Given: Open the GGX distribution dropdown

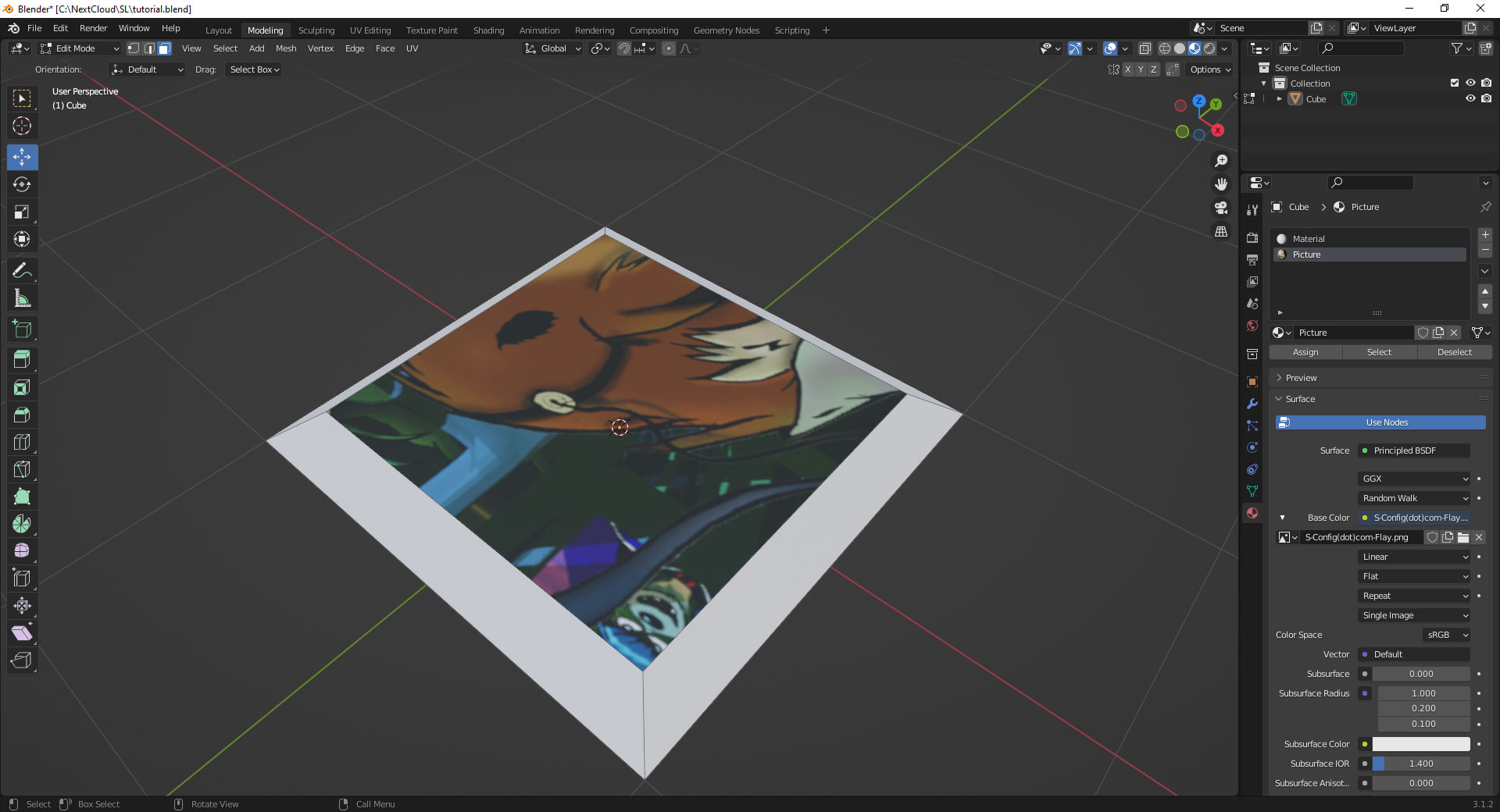Looking at the screenshot, I should (1415, 479).
